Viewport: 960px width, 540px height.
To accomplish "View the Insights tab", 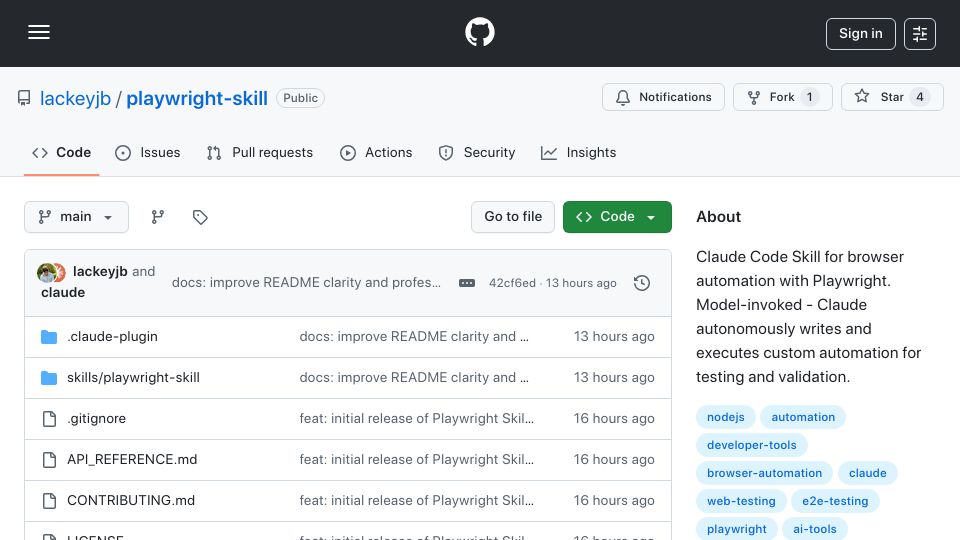I will click(x=579, y=152).
